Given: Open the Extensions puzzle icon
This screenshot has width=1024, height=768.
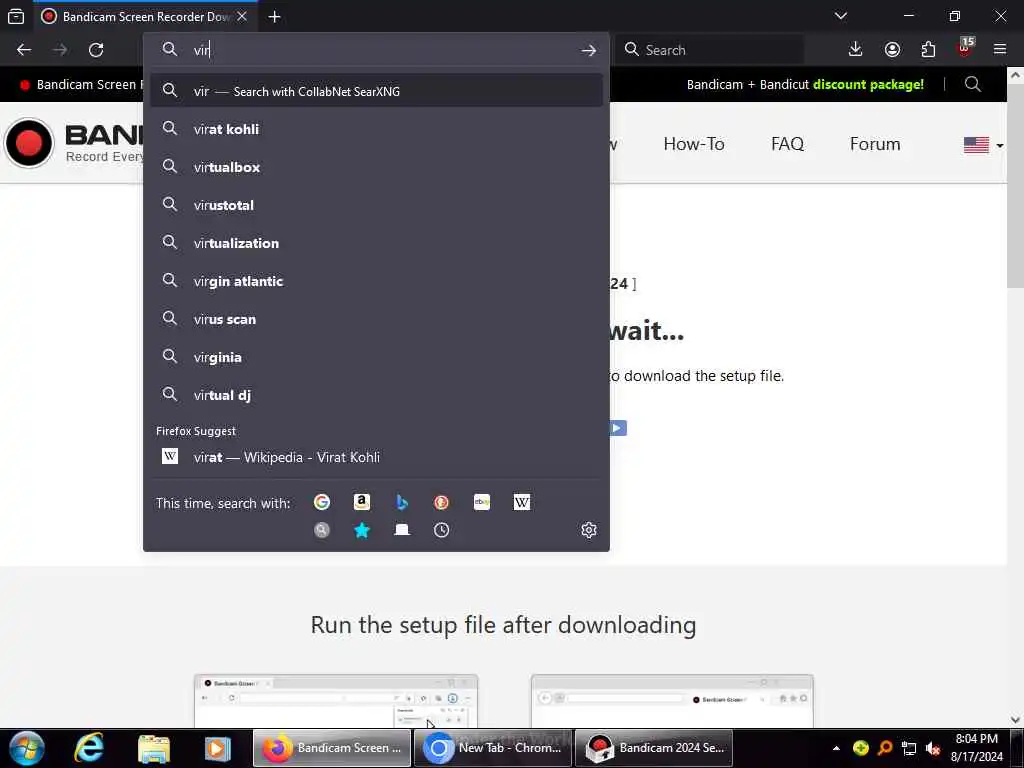Looking at the screenshot, I should point(928,50).
